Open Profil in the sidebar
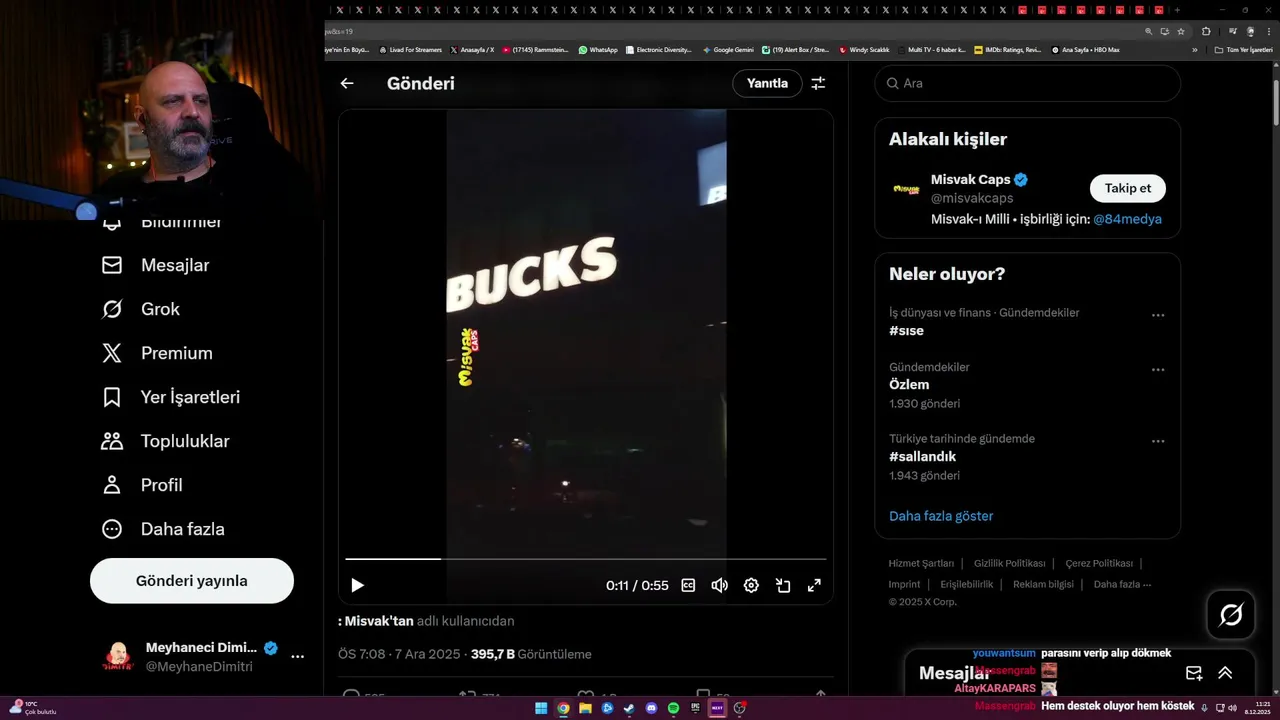This screenshot has height=720, width=1280. (141, 485)
